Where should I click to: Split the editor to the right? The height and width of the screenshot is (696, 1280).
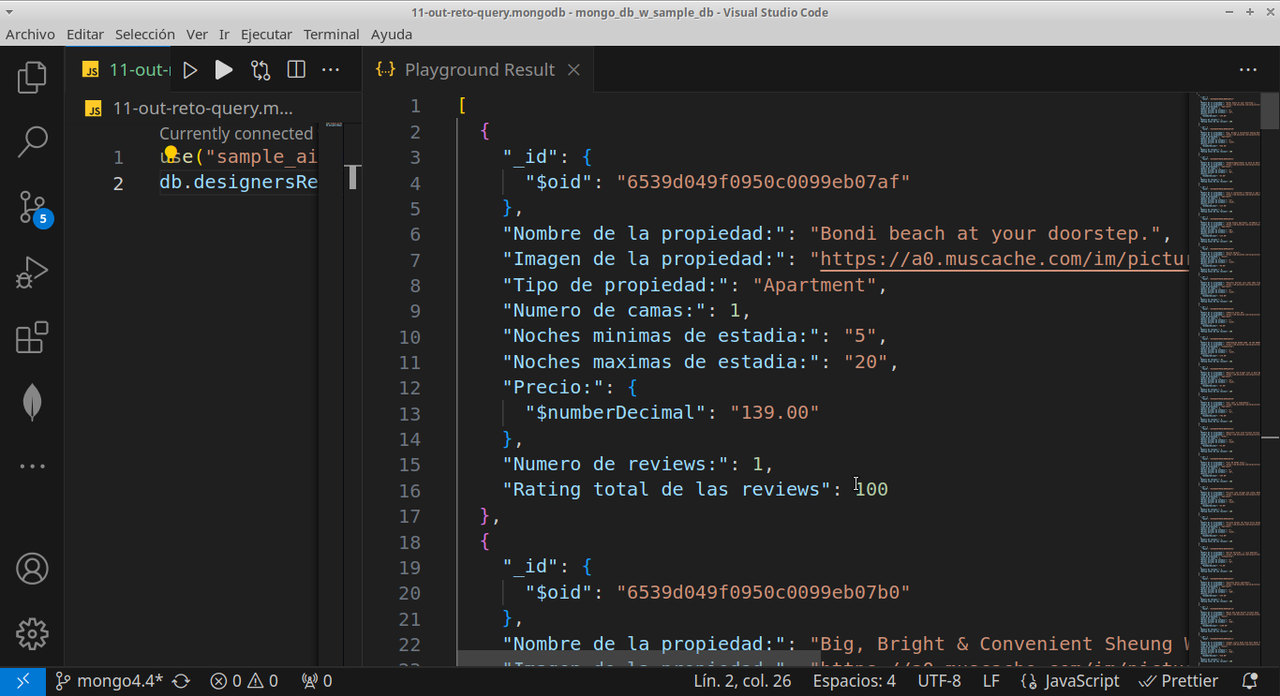pyautogui.click(x=296, y=70)
